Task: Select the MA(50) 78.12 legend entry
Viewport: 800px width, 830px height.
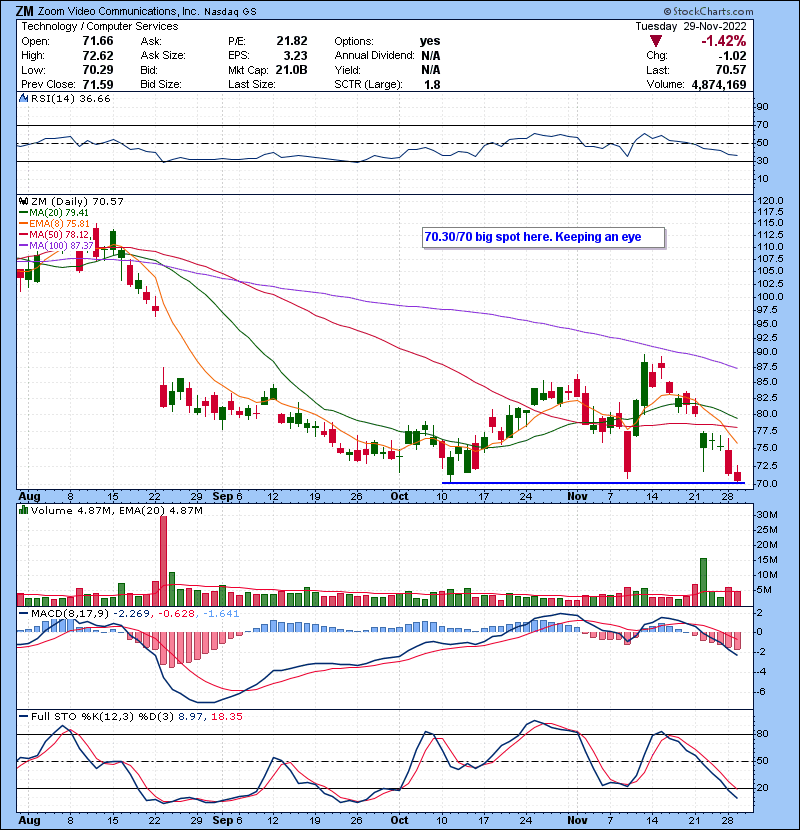Action: [x=55, y=234]
